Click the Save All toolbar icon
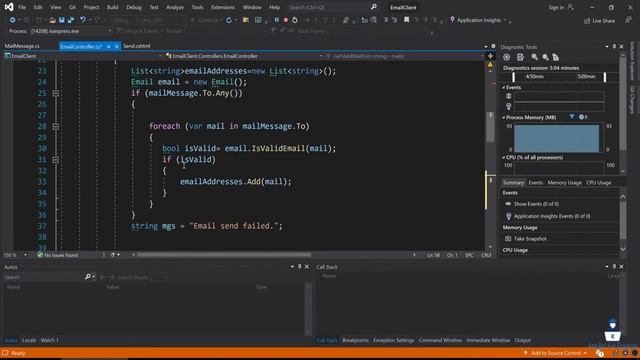The width and height of the screenshot is (640, 360). click(x=71, y=20)
